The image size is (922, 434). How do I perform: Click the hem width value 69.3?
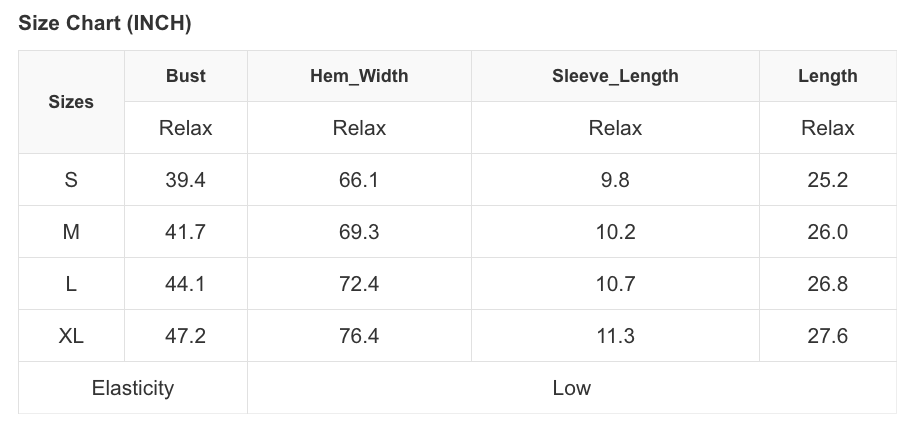point(359,232)
